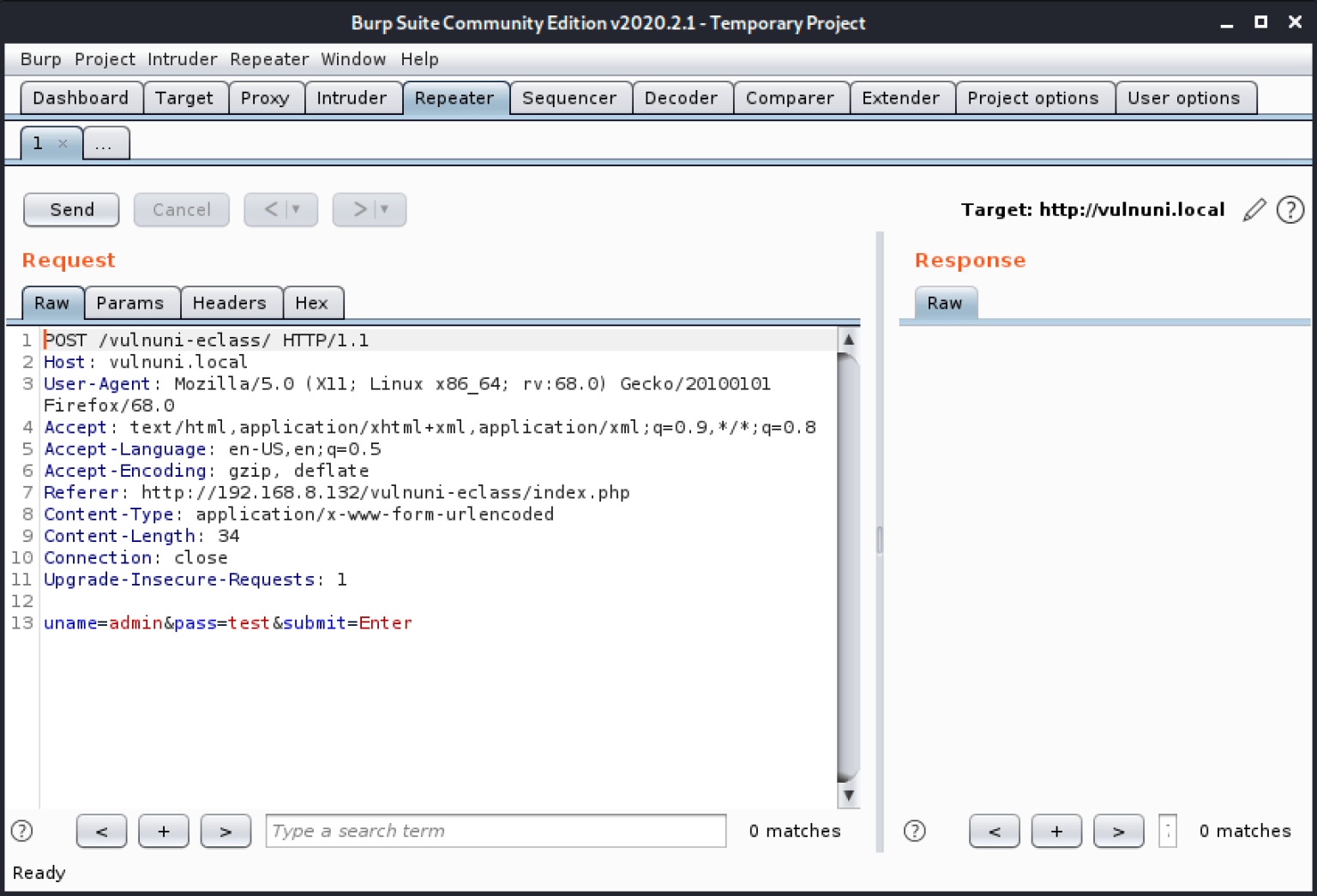Switch to the Dashboard tab
The width and height of the screenshot is (1317, 896).
(81, 98)
